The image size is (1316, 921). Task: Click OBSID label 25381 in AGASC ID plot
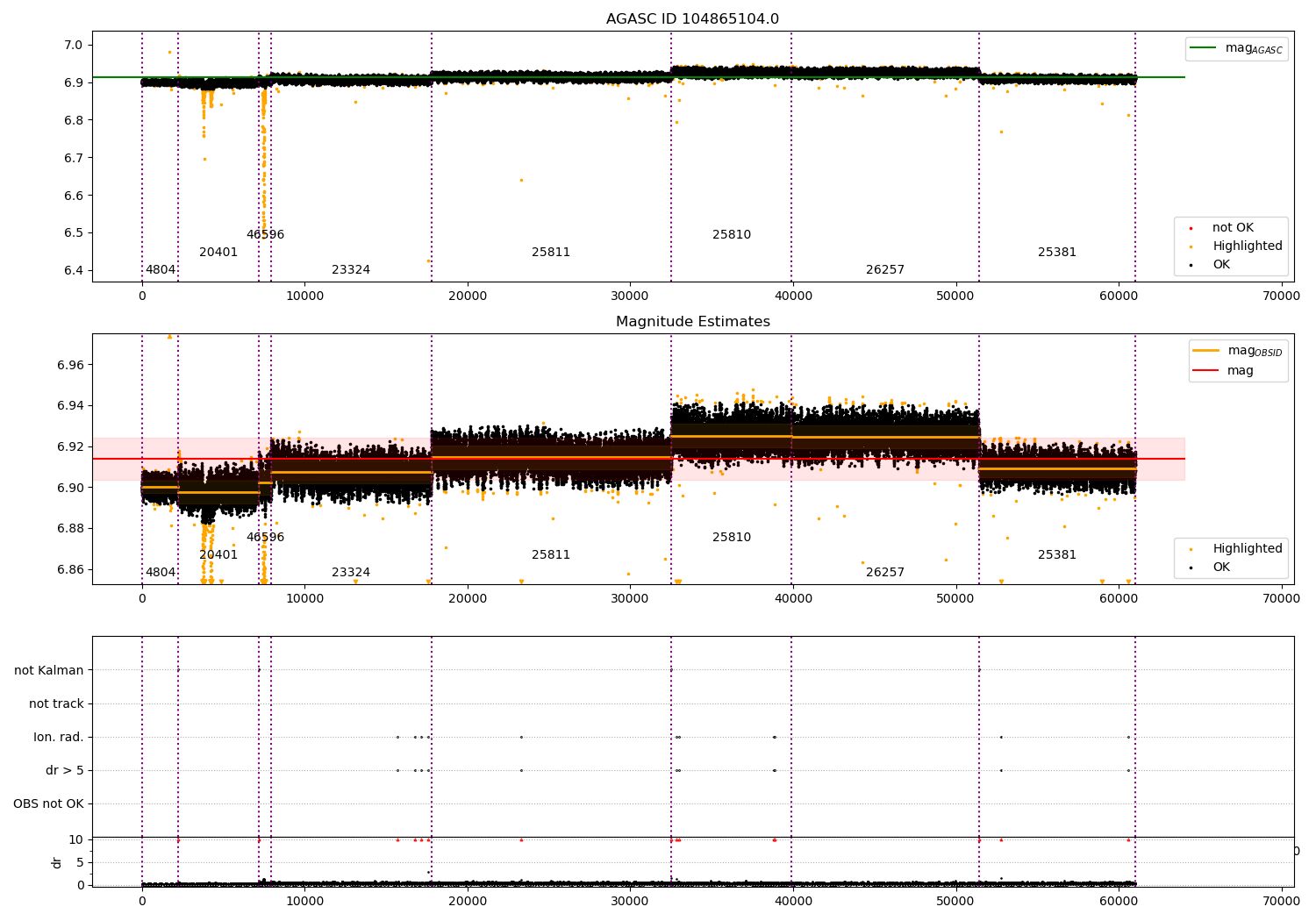(1057, 253)
